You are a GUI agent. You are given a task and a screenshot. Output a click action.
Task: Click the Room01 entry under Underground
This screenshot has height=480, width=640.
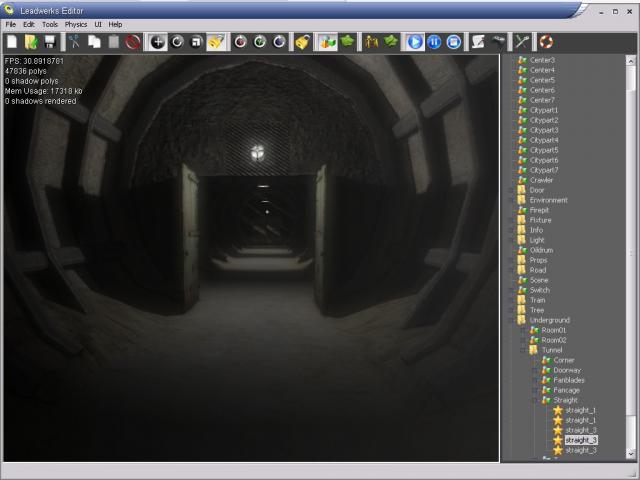[x=553, y=330]
